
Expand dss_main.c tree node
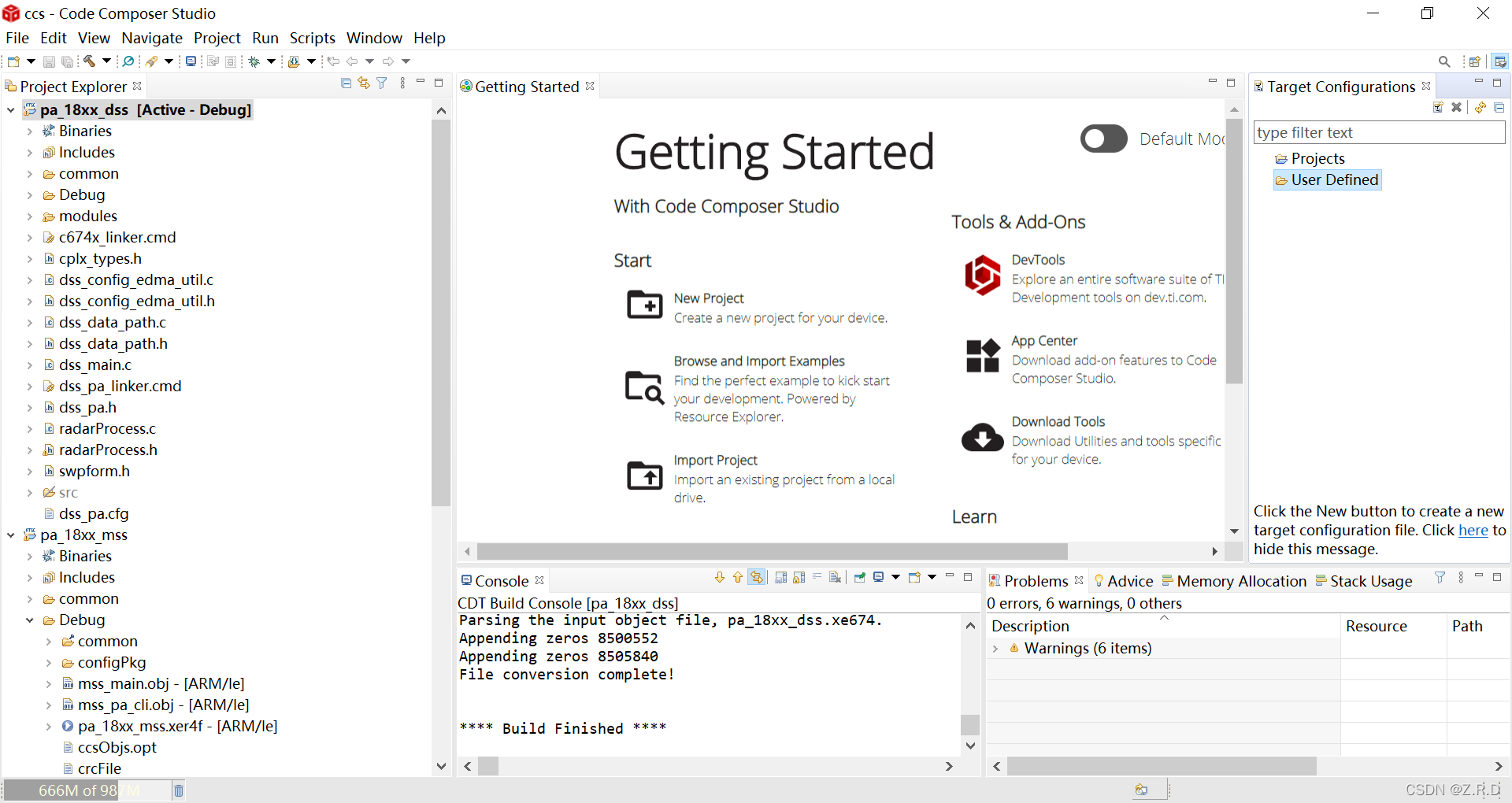[x=30, y=365]
